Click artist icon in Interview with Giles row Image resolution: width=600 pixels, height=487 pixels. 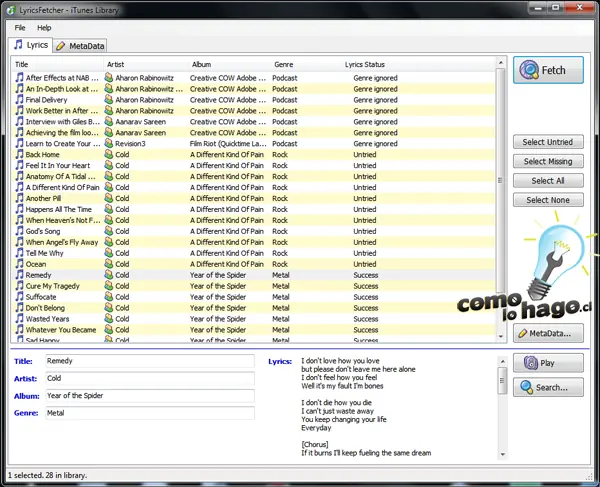click(109, 122)
